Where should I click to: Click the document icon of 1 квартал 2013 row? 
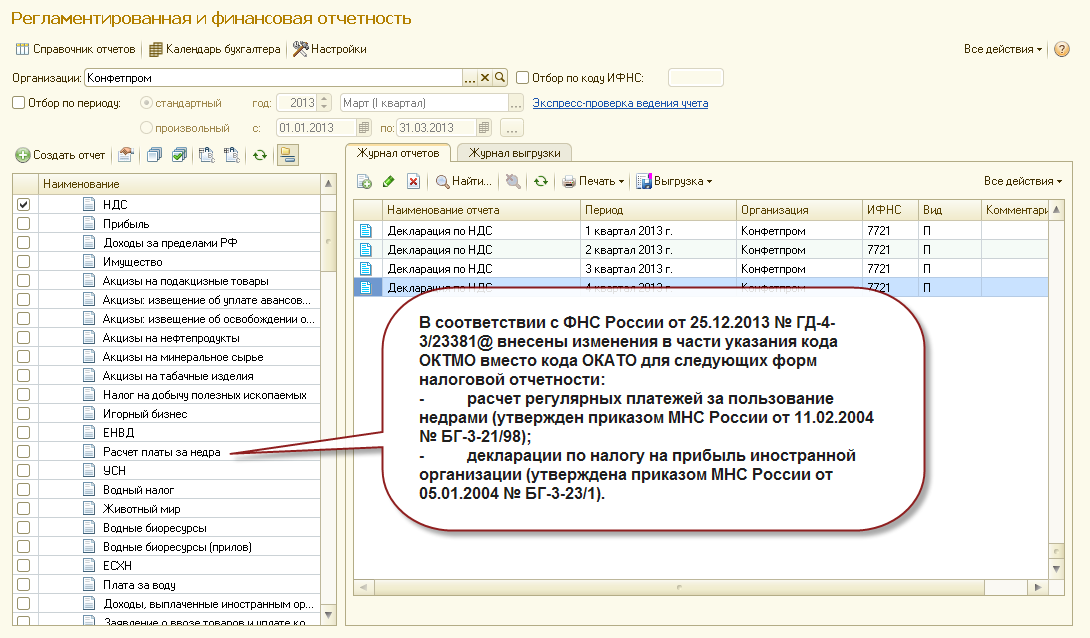click(x=366, y=231)
